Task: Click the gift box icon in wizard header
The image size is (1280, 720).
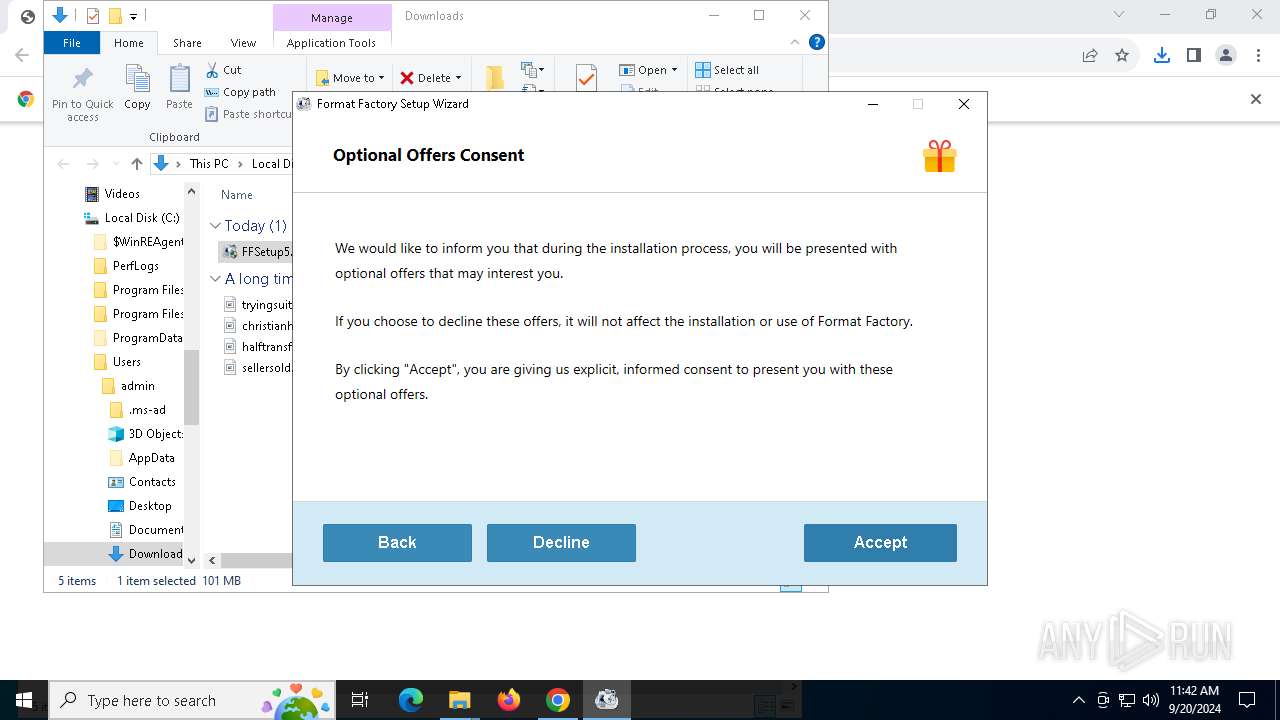Action: (x=939, y=156)
